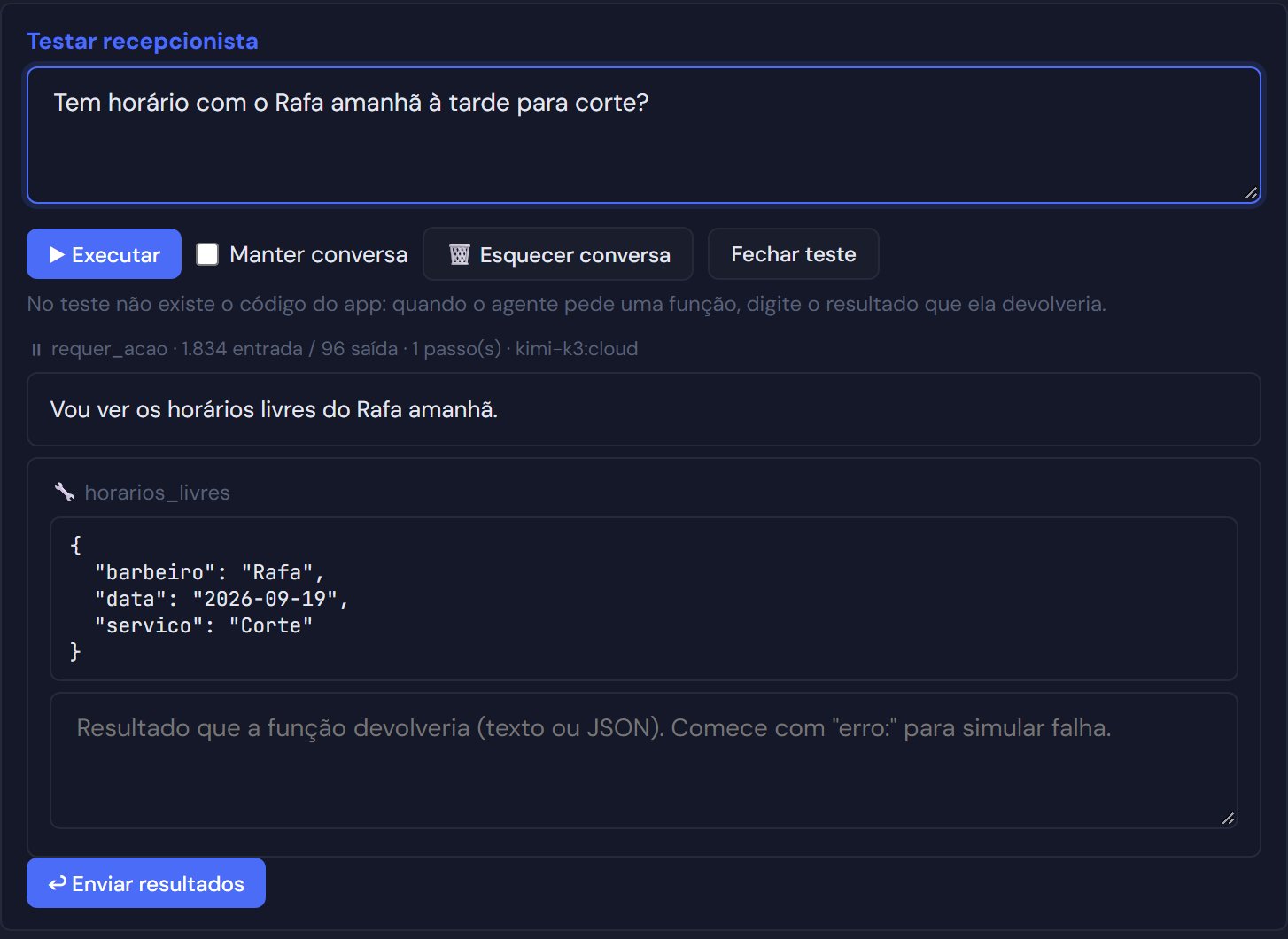Click into the function result input box

(x=644, y=761)
